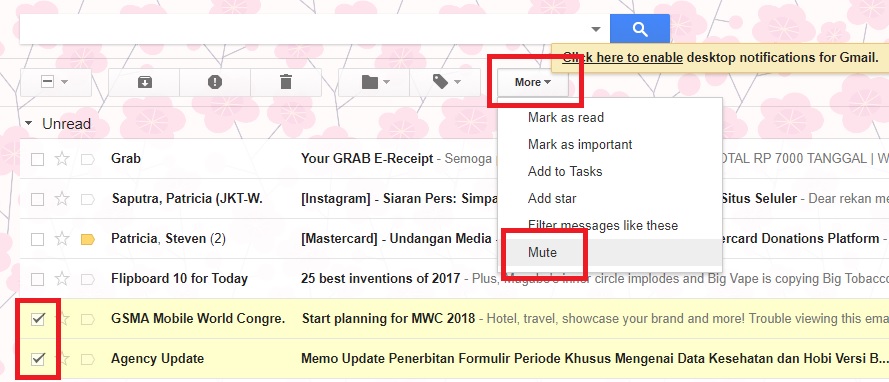
Task: Open 'Memo Update Penerbitan Formulir' email
Action: pyautogui.click(x=594, y=358)
